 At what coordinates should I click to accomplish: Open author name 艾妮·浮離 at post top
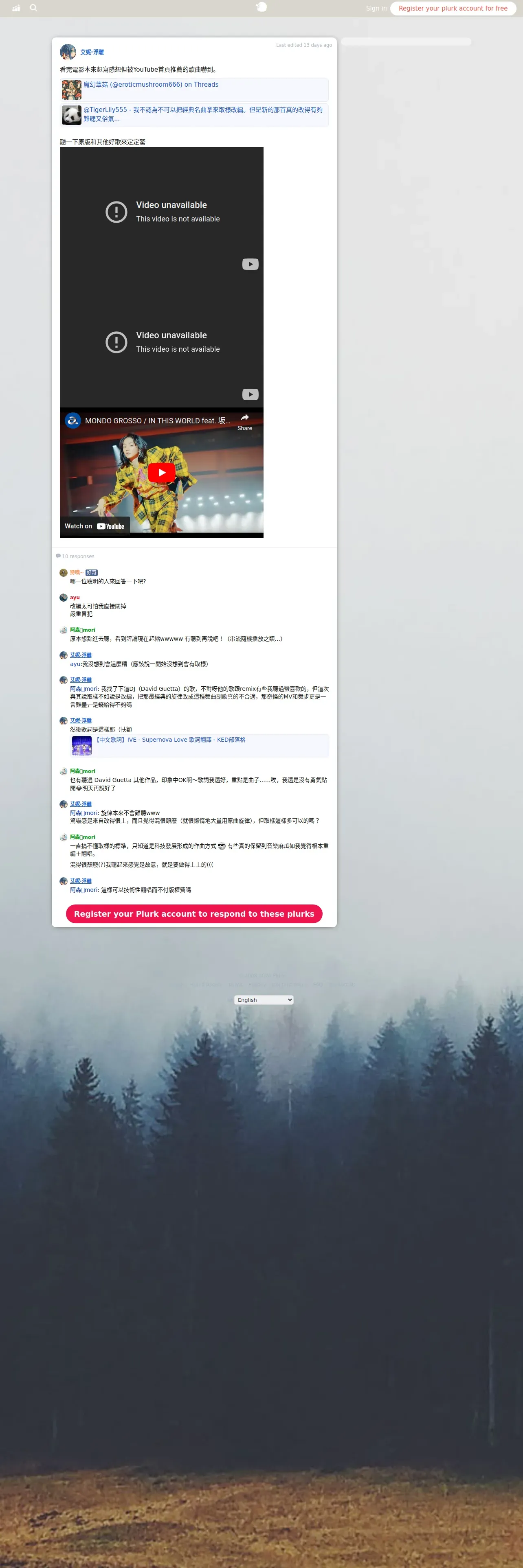pos(92,53)
